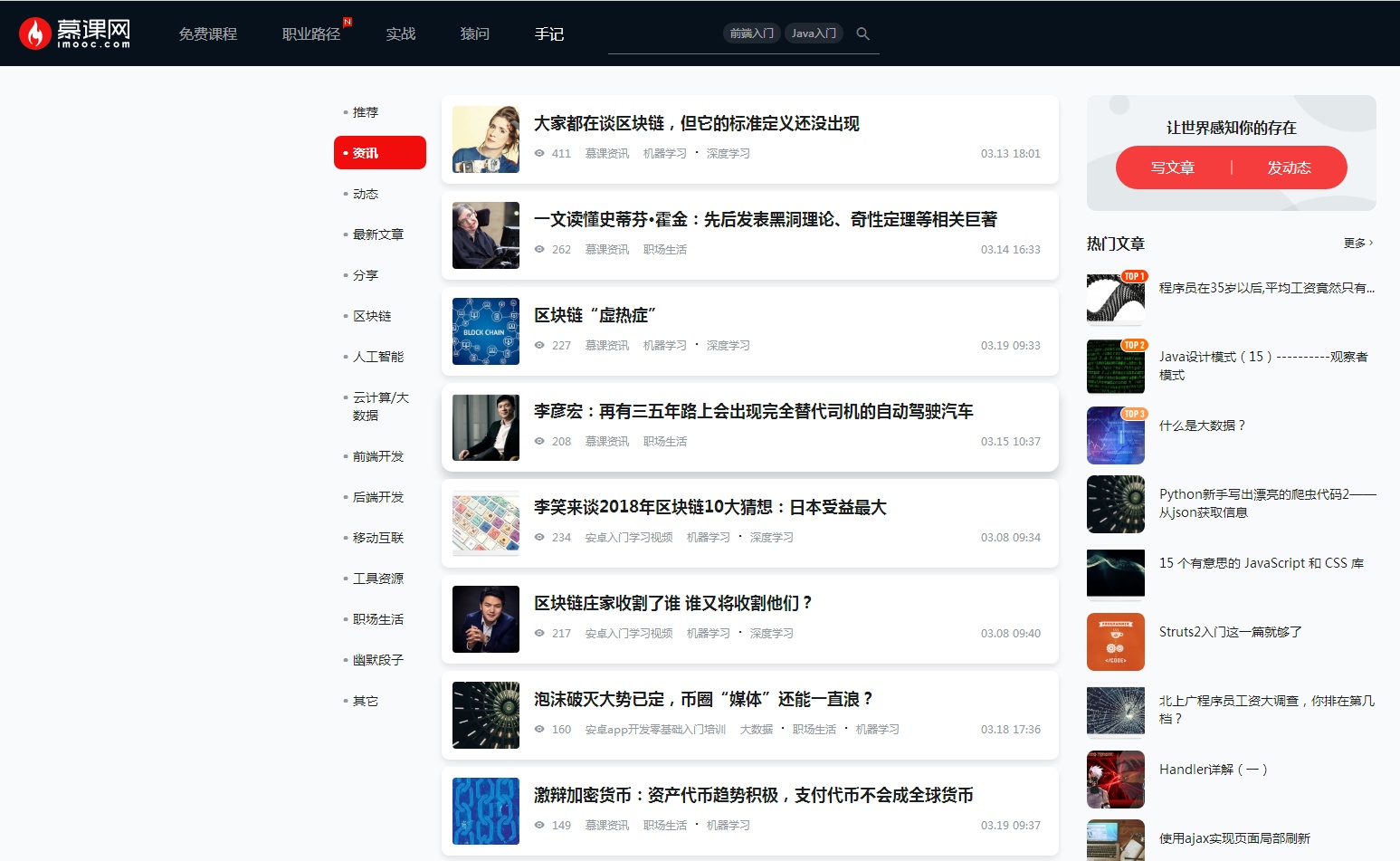Click the search magnifier icon
This screenshot has width=1400, height=861.
[x=862, y=33]
